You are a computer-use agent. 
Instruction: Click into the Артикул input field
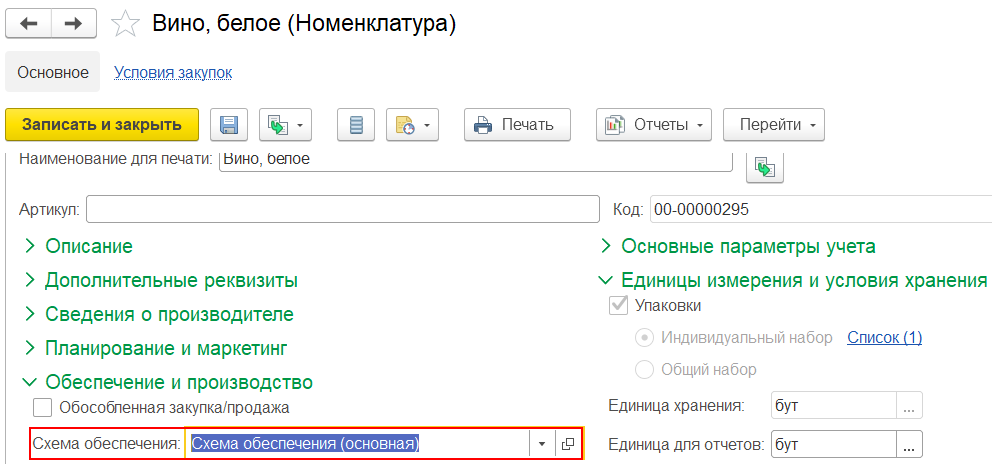[345, 210]
